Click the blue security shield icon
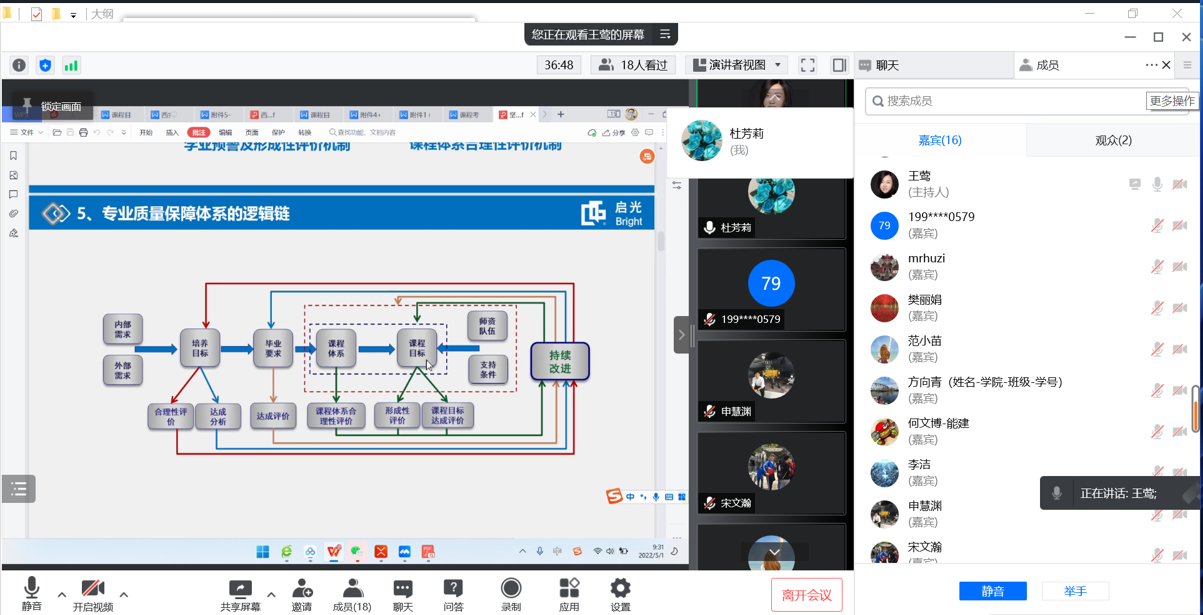This screenshot has height=615, width=1203. coord(45,65)
